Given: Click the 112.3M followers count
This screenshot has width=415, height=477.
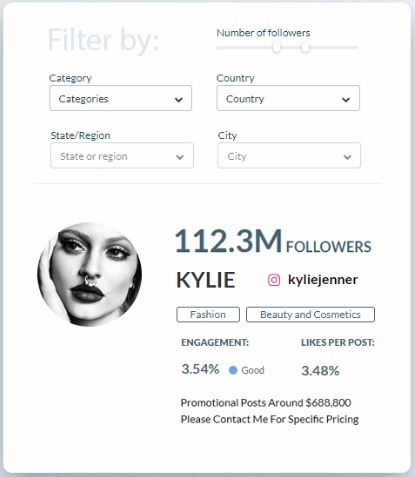Looking at the screenshot, I should point(229,241).
